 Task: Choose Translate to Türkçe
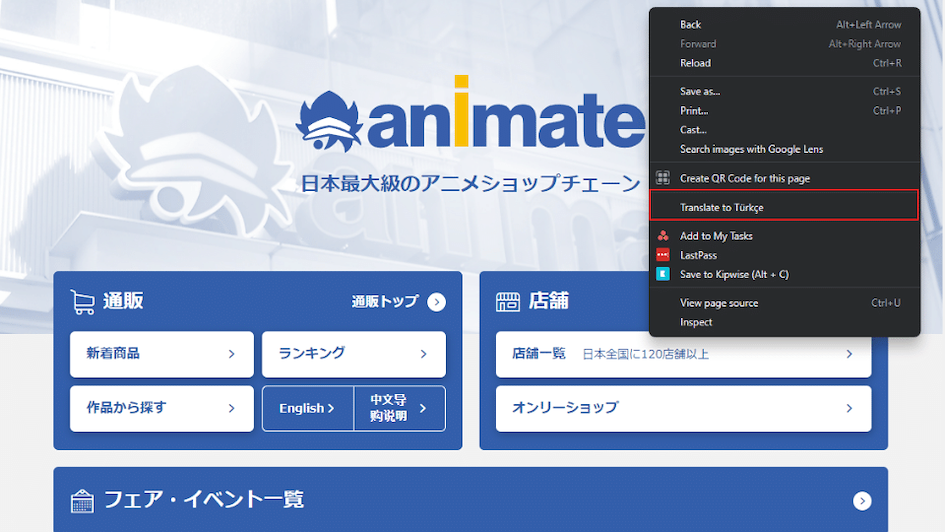click(x=785, y=207)
